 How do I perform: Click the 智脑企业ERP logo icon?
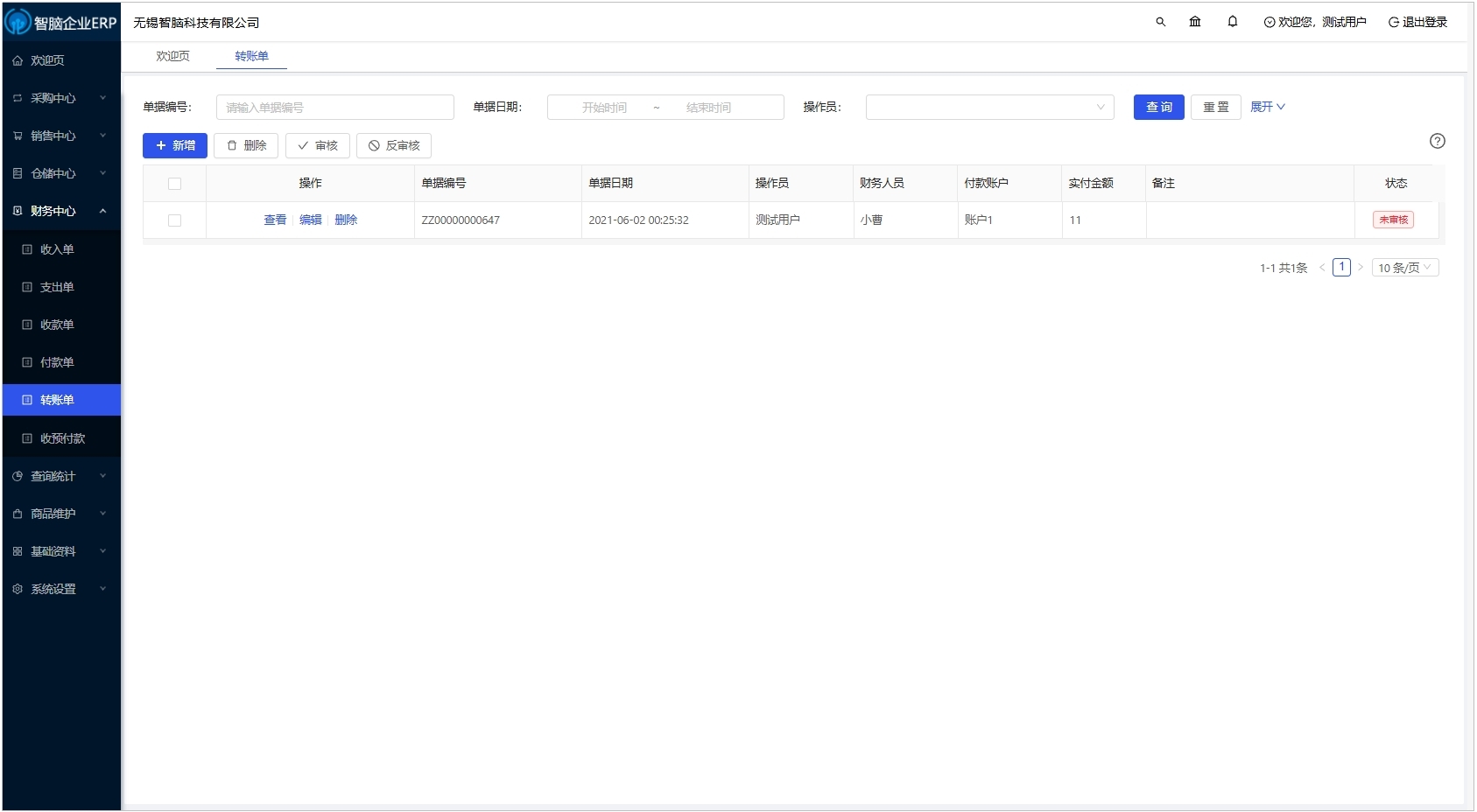(x=18, y=22)
